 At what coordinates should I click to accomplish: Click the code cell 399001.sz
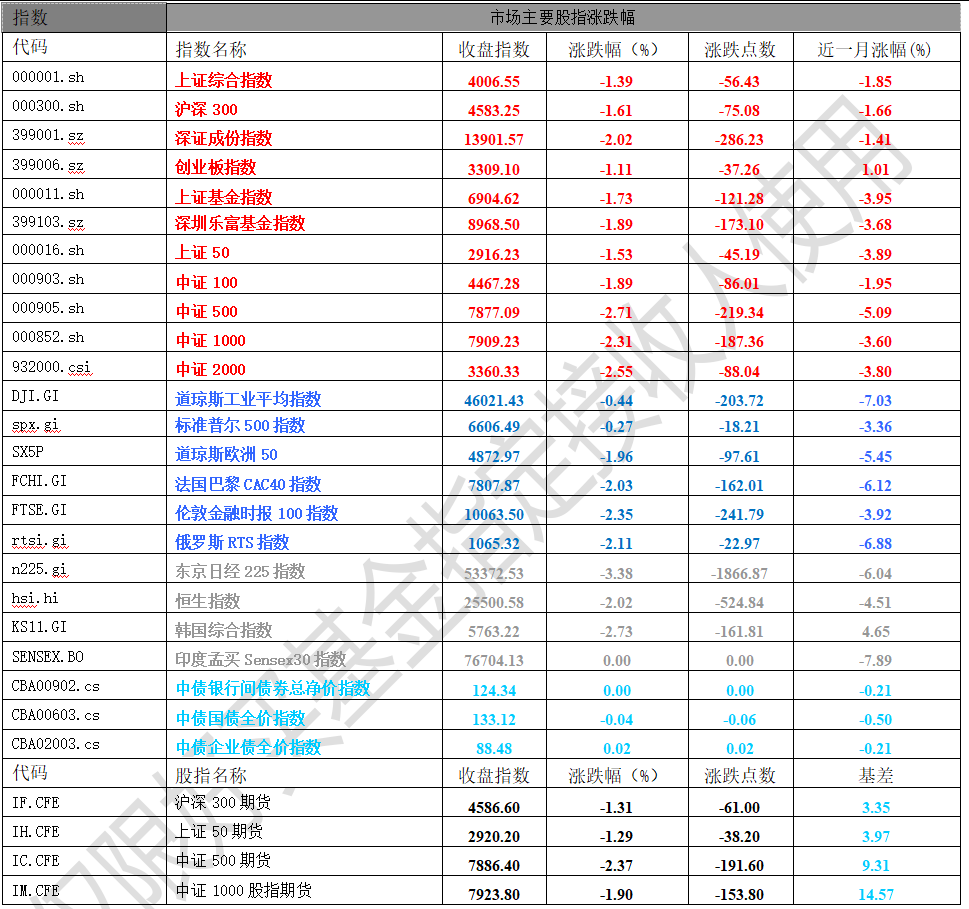click(x=49, y=135)
